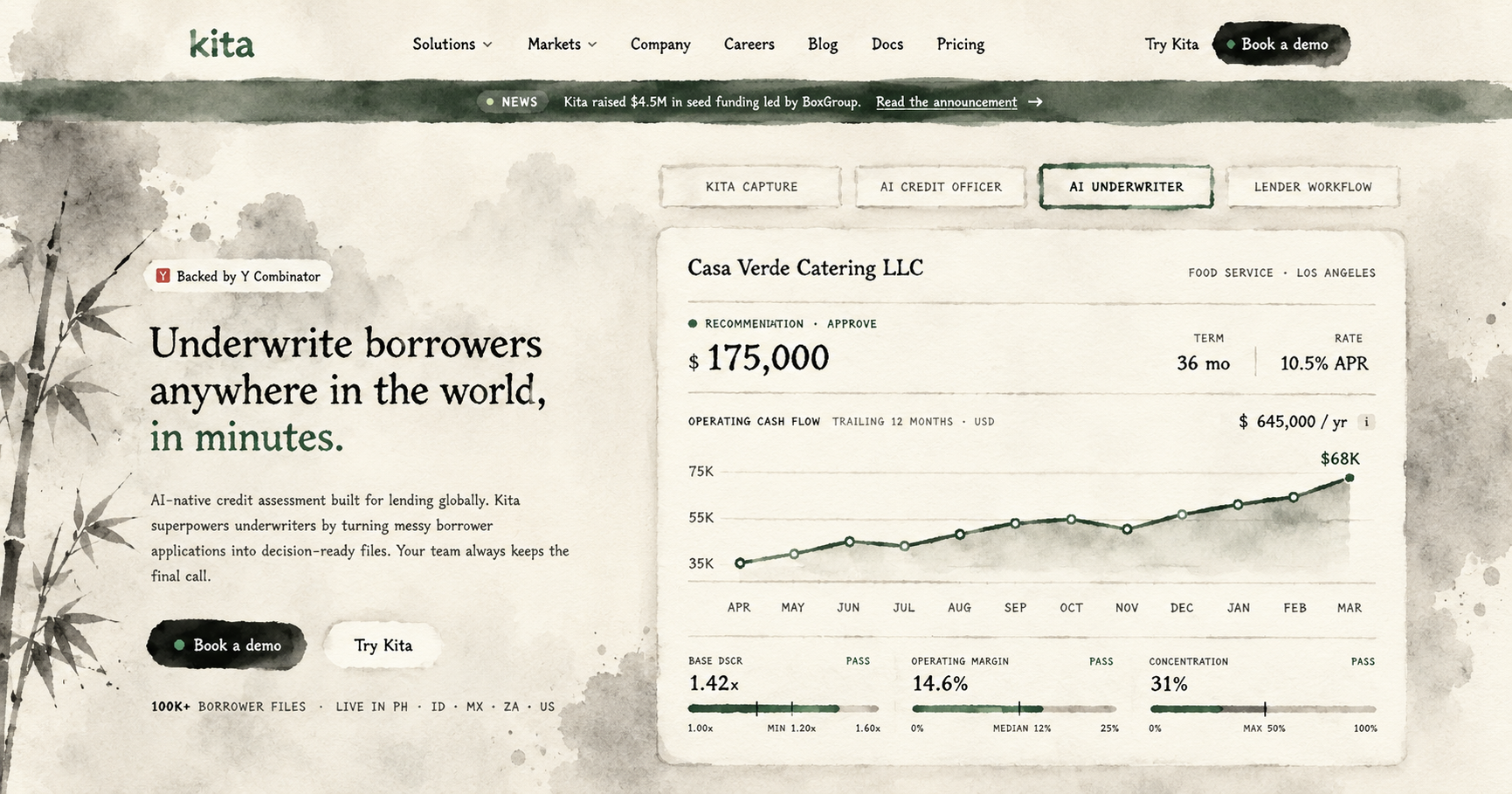Click the OPERATING CASH FLOW heading
The width and height of the screenshot is (1512, 794).
[754, 422]
